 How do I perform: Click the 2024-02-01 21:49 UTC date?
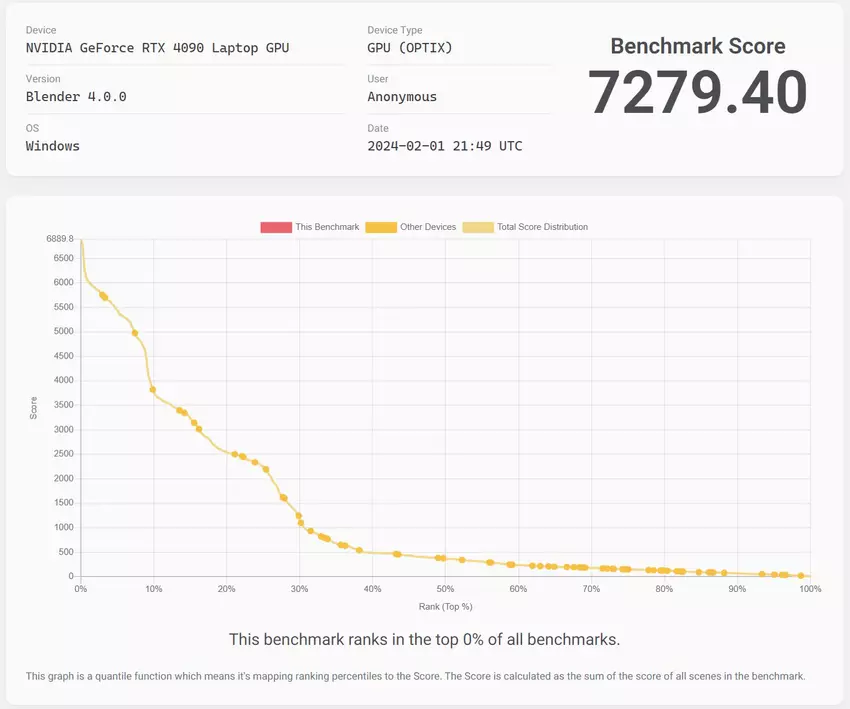445,146
